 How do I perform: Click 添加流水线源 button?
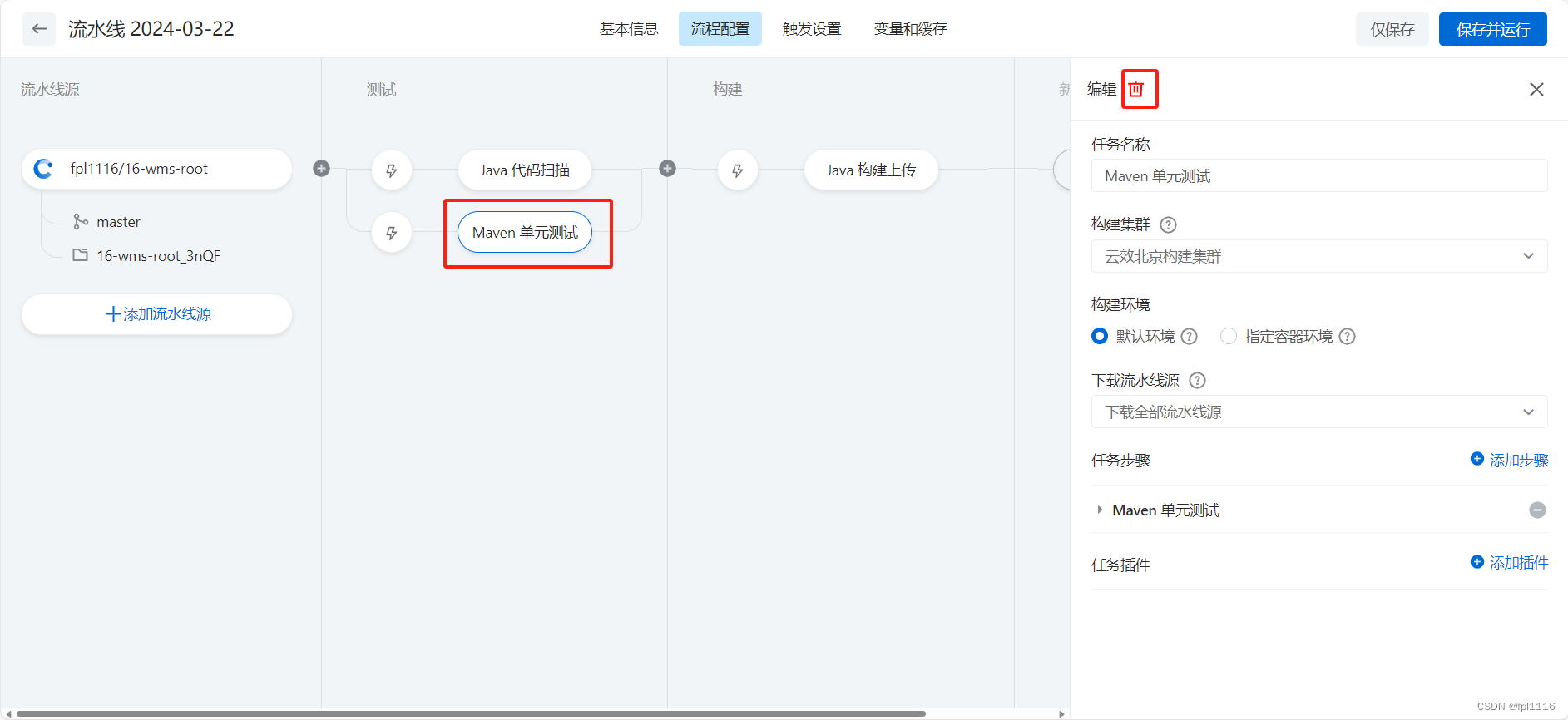click(x=156, y=314)
